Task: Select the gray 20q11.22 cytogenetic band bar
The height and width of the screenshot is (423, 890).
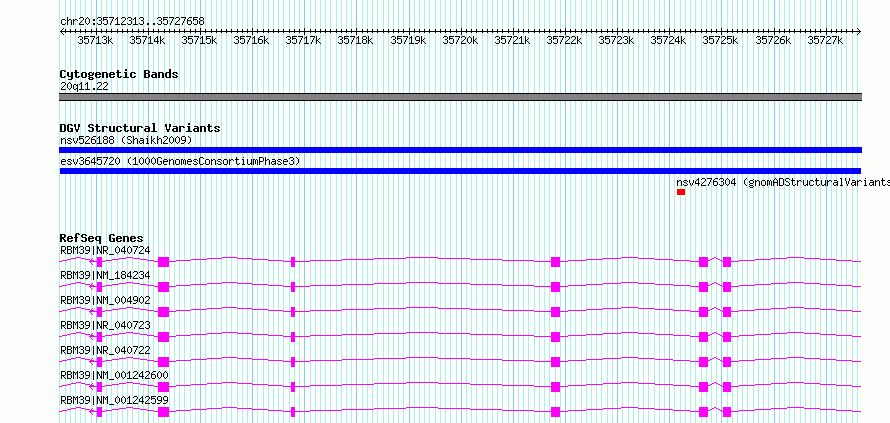Action: (460, 97)
